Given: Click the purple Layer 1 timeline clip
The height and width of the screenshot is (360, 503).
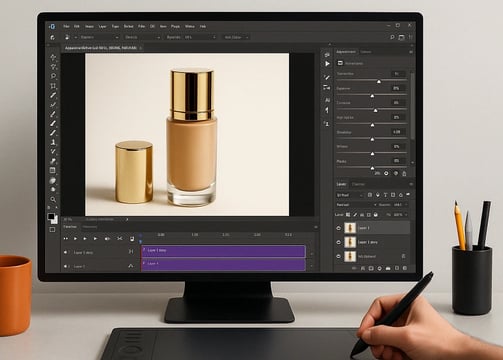Looking at the screenshot, I should point(223,265).
